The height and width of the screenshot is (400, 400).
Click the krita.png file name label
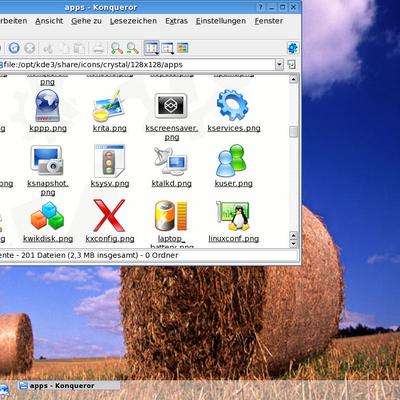(110, 128)
